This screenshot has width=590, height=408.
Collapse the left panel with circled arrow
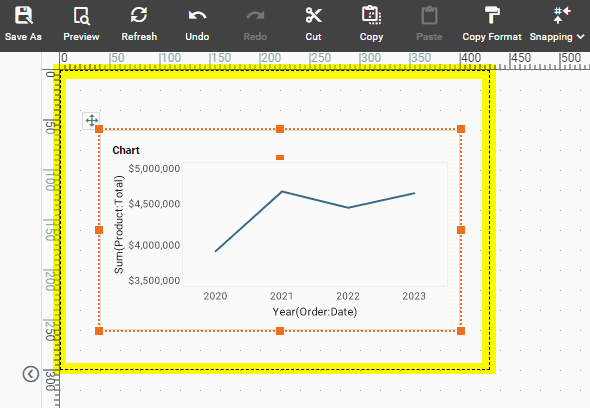pos(30,374)
